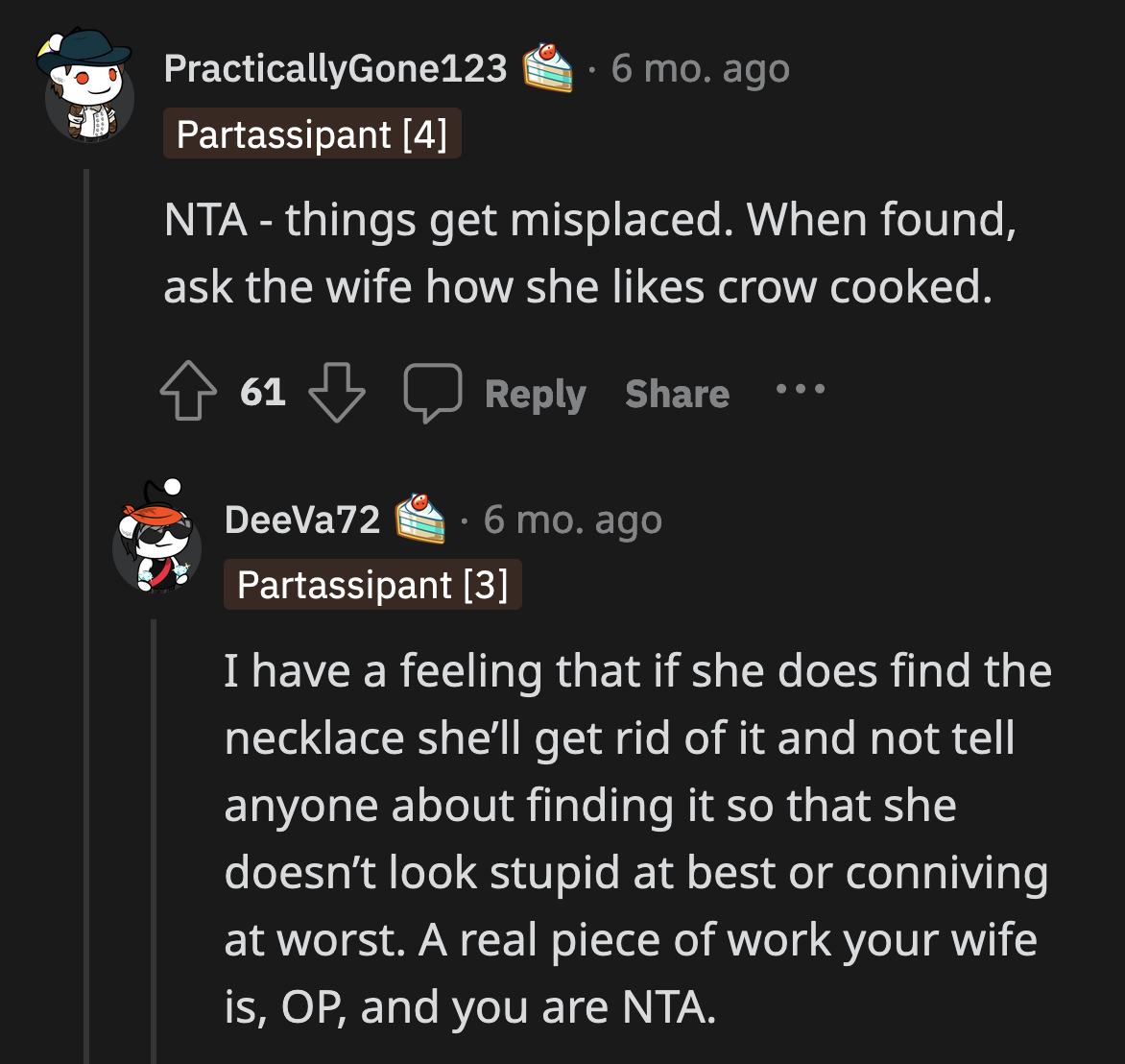
Task: Click DeeVa72's sunglasses avatar
Action: [156, 541]
